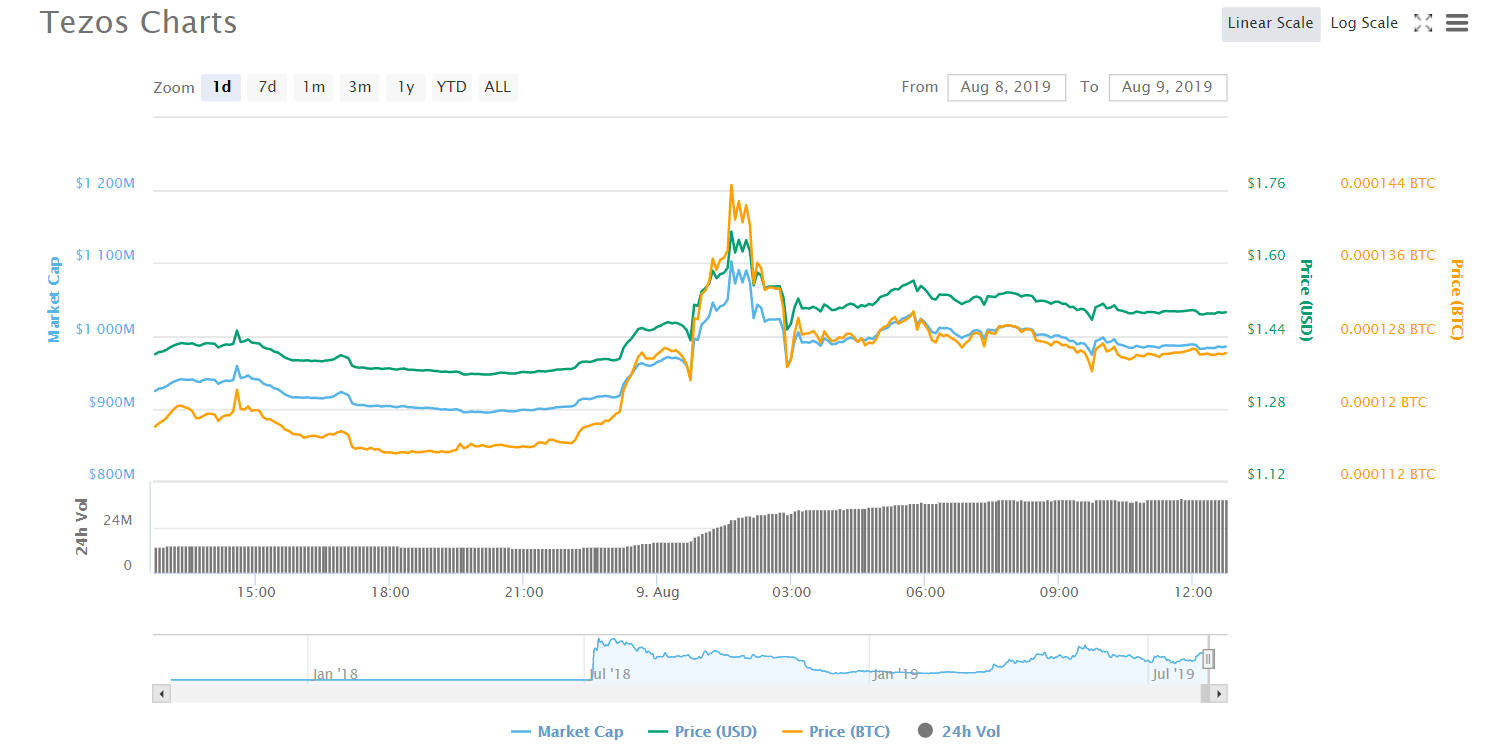The width and height of the screenshot is (1488, 755).
Task: Click the navigator scroll left arrow
Action: point(161,693)
